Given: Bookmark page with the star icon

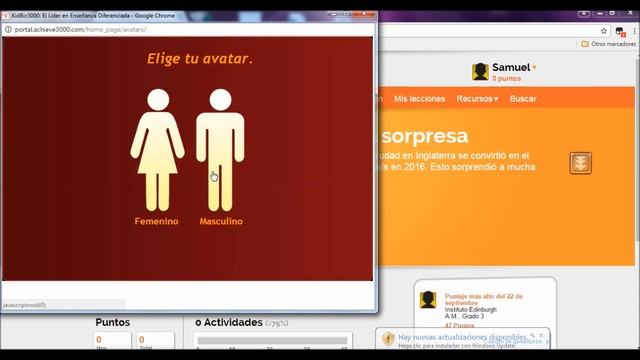Looking at the screenshot, I should [x=604, y=31].
